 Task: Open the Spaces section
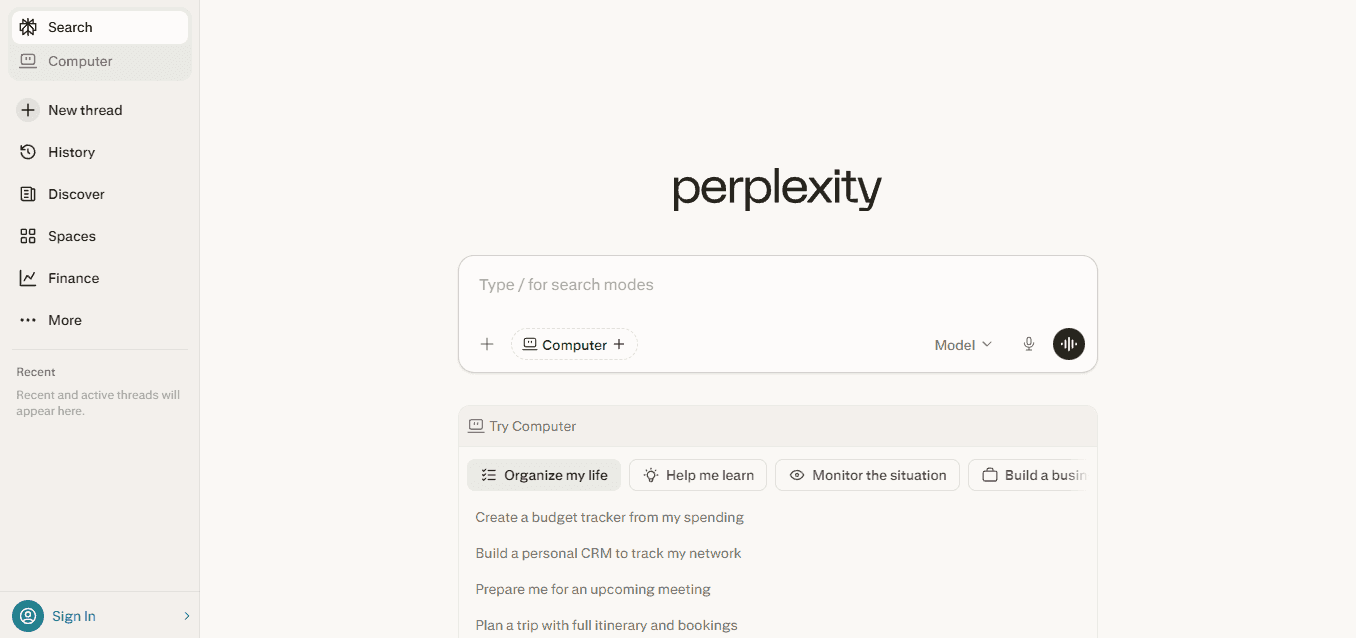[x=72, y=235]
